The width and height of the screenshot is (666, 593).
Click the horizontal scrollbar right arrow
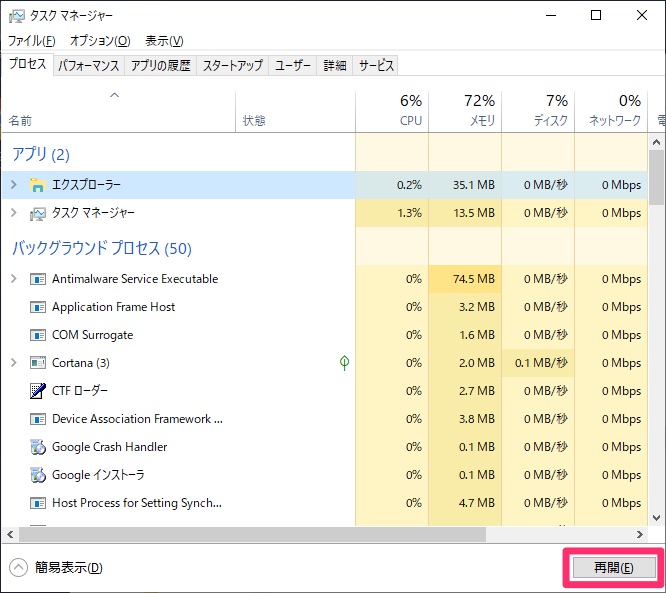640,535
